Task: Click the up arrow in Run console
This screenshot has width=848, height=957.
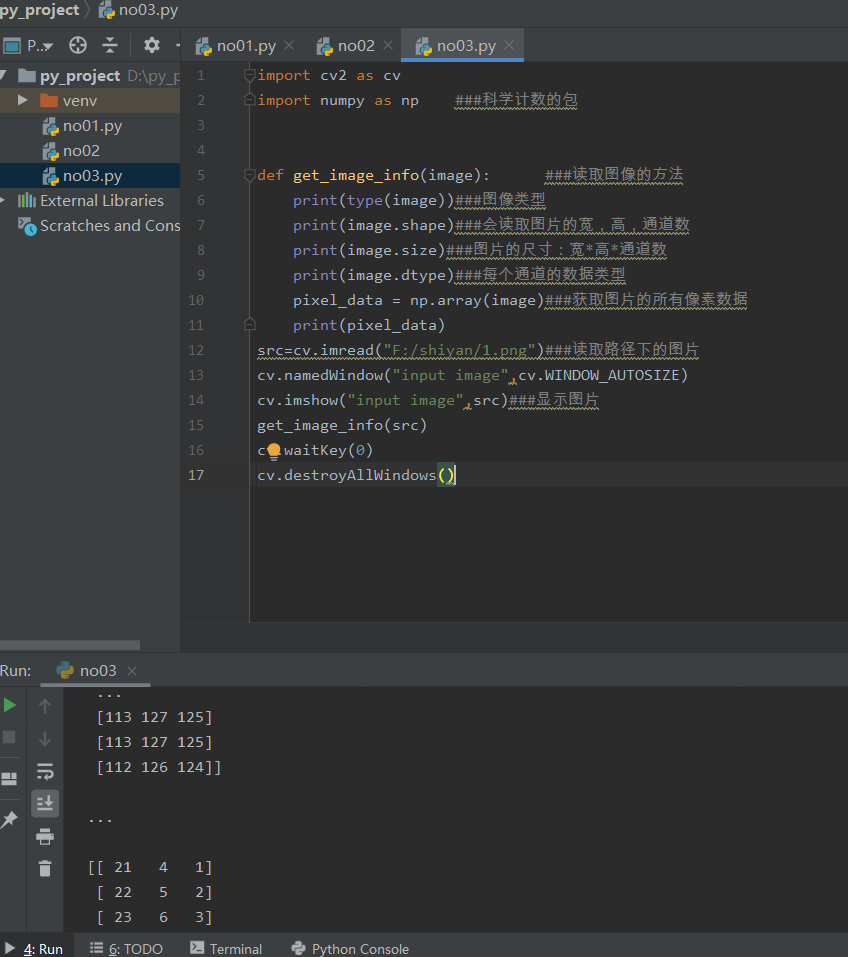Action: (45, 706)
